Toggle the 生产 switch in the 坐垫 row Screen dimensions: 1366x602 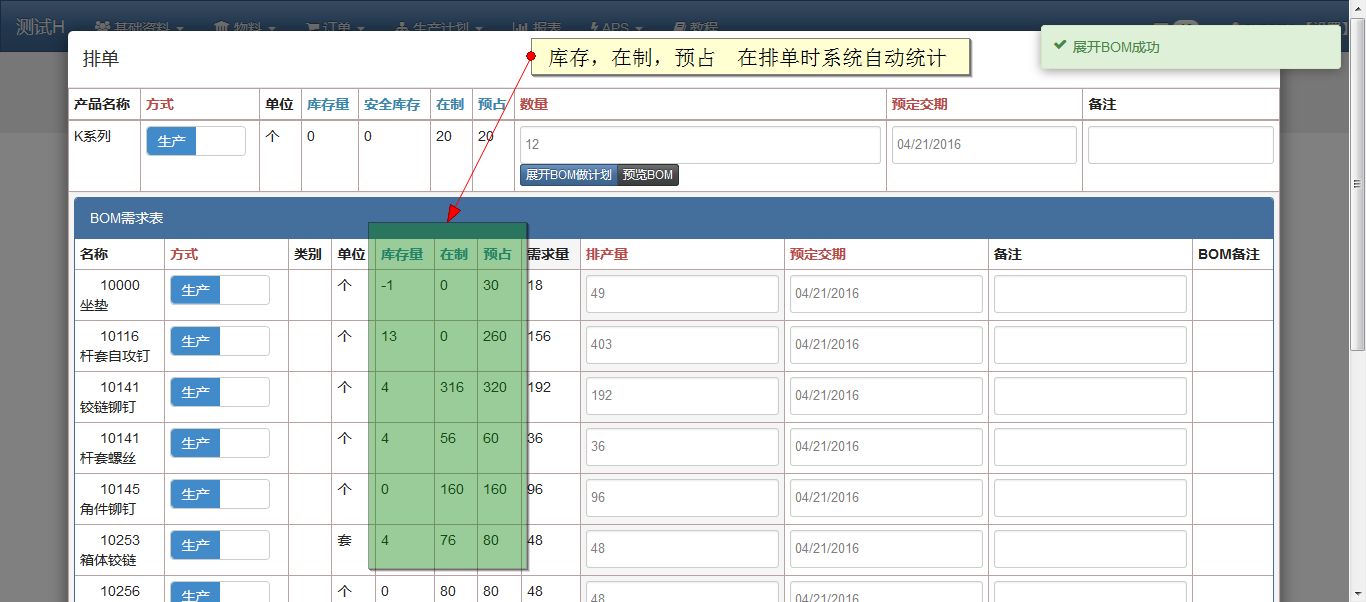pos(220,291)
